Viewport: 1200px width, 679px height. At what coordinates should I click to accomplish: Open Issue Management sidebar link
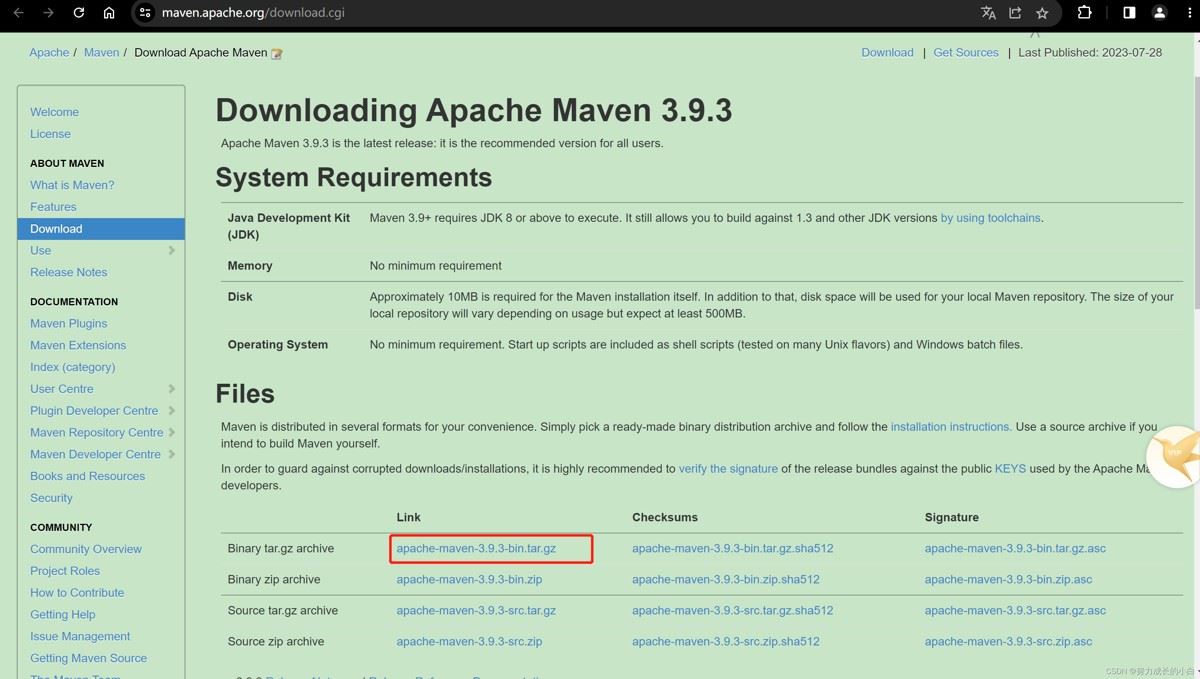(x=80, y=637)
